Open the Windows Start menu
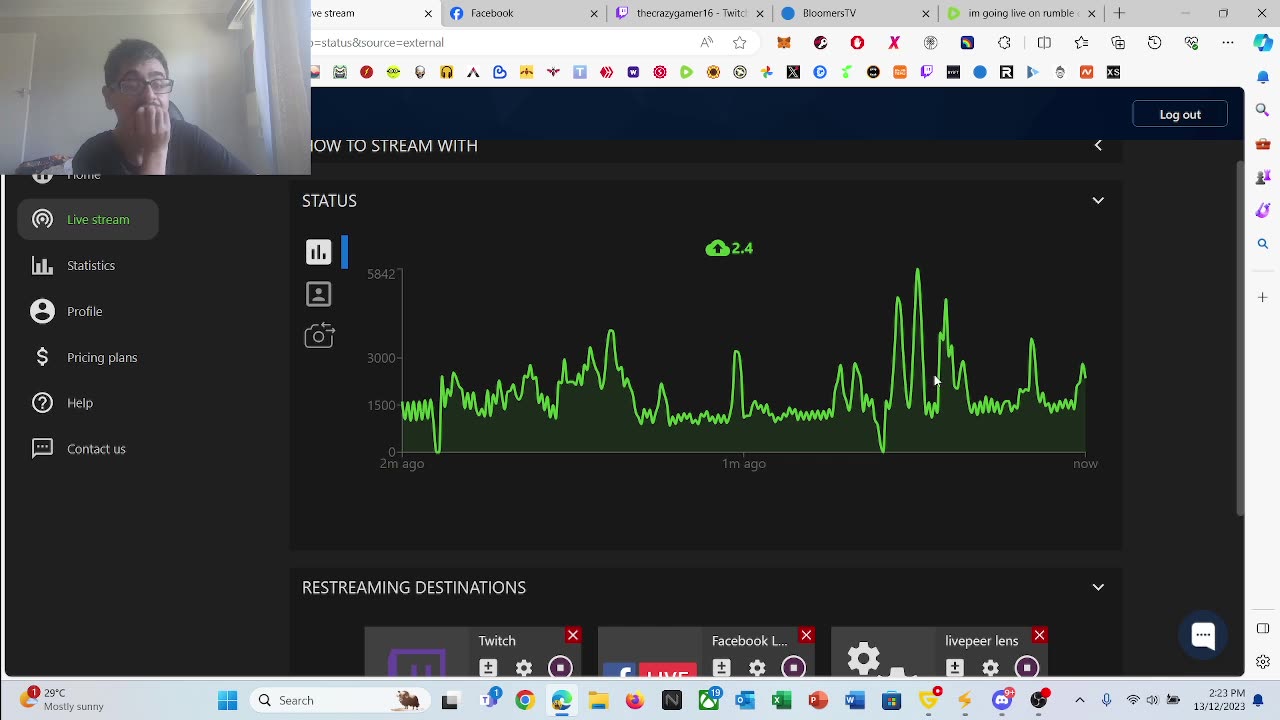The image size is (1280, 720). 227,700
